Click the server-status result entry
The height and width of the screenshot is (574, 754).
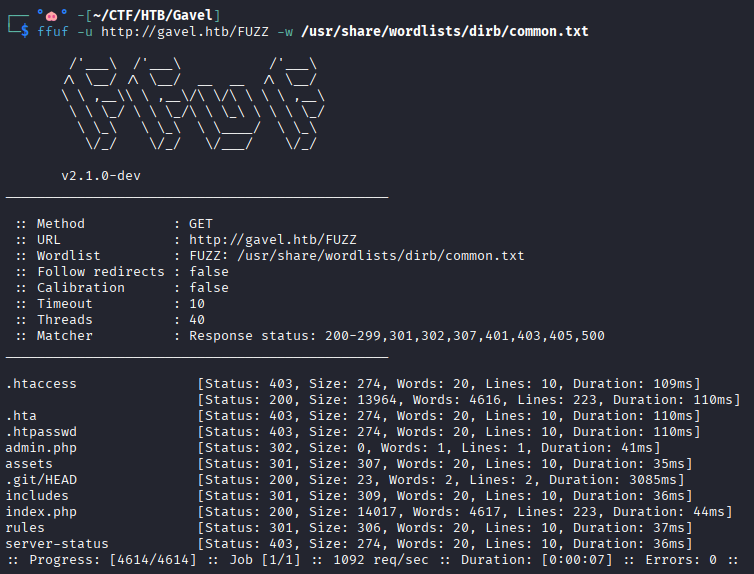coord(57,544)
